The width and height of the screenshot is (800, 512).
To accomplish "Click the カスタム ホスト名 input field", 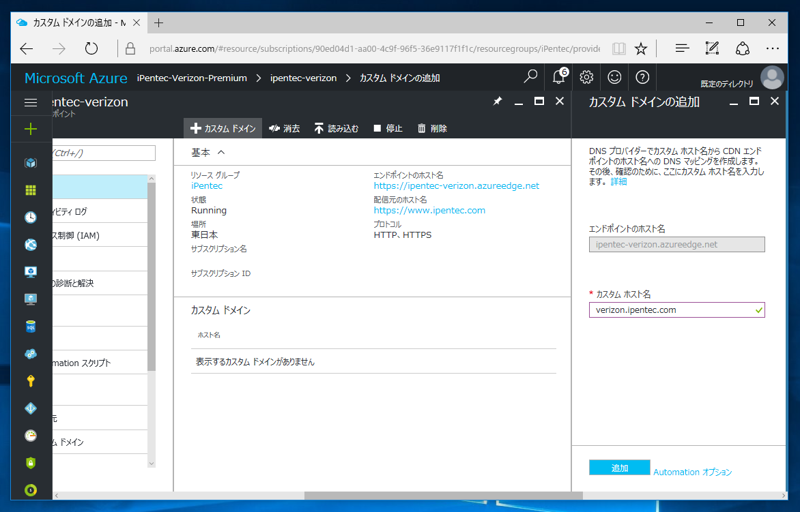I will (677, 310).
